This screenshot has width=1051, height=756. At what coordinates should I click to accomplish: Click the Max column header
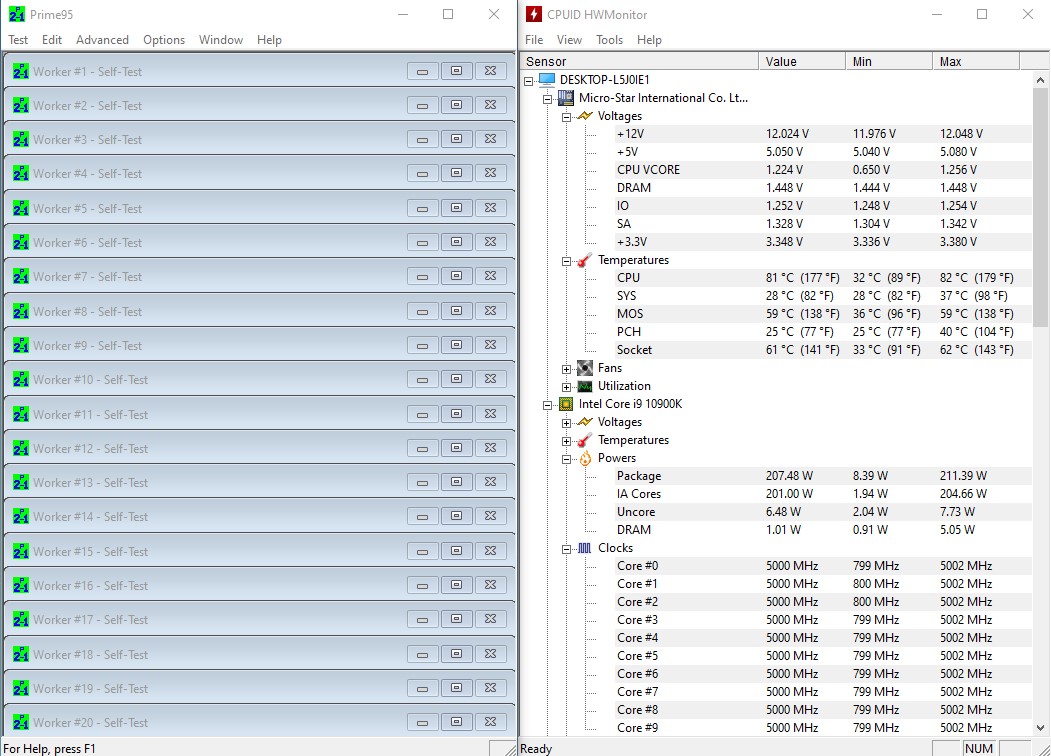[976, 61]
